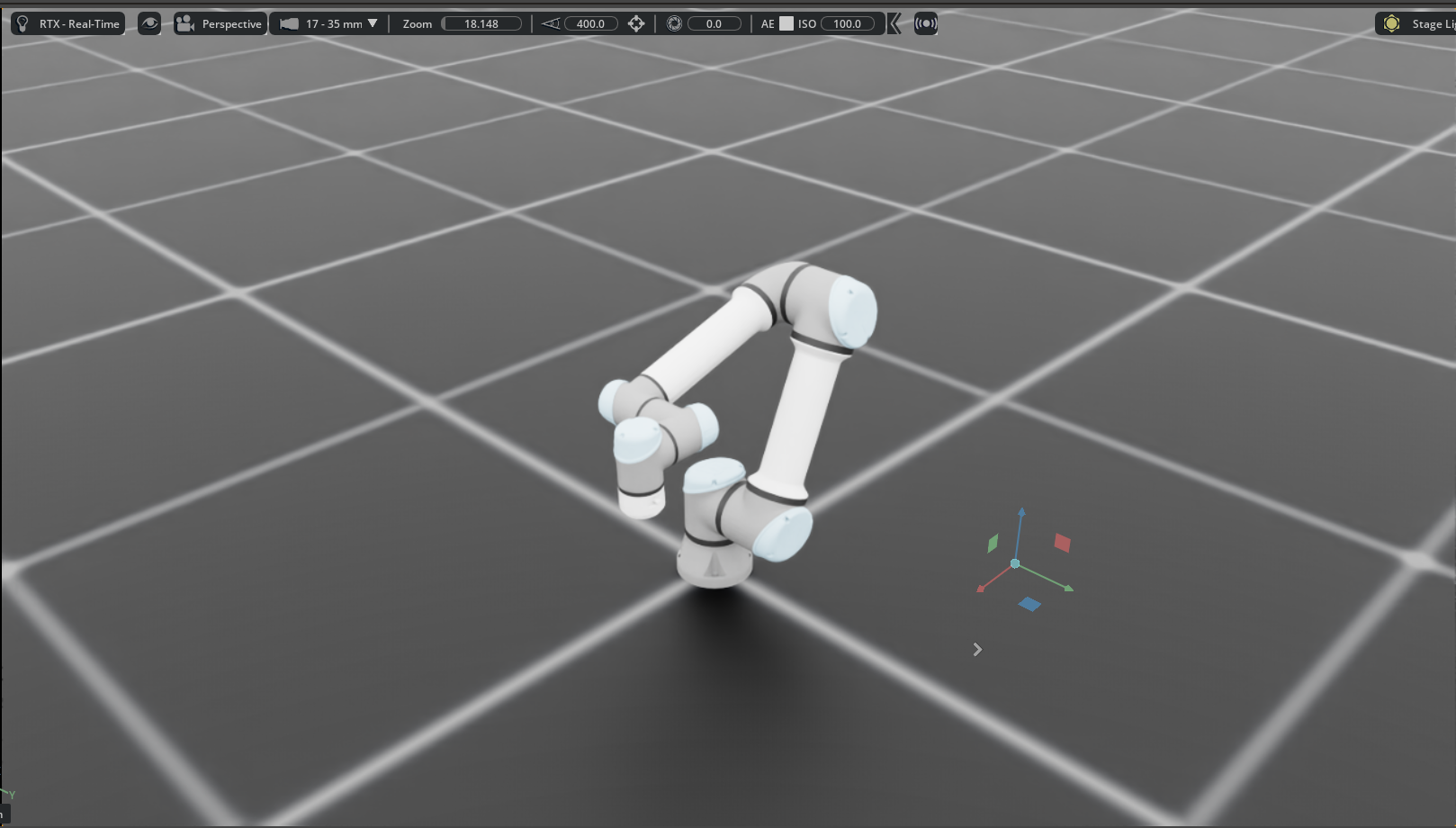1456x828 pixels.
Task: Open the Perspective camera menu
Action: point(230,24)
